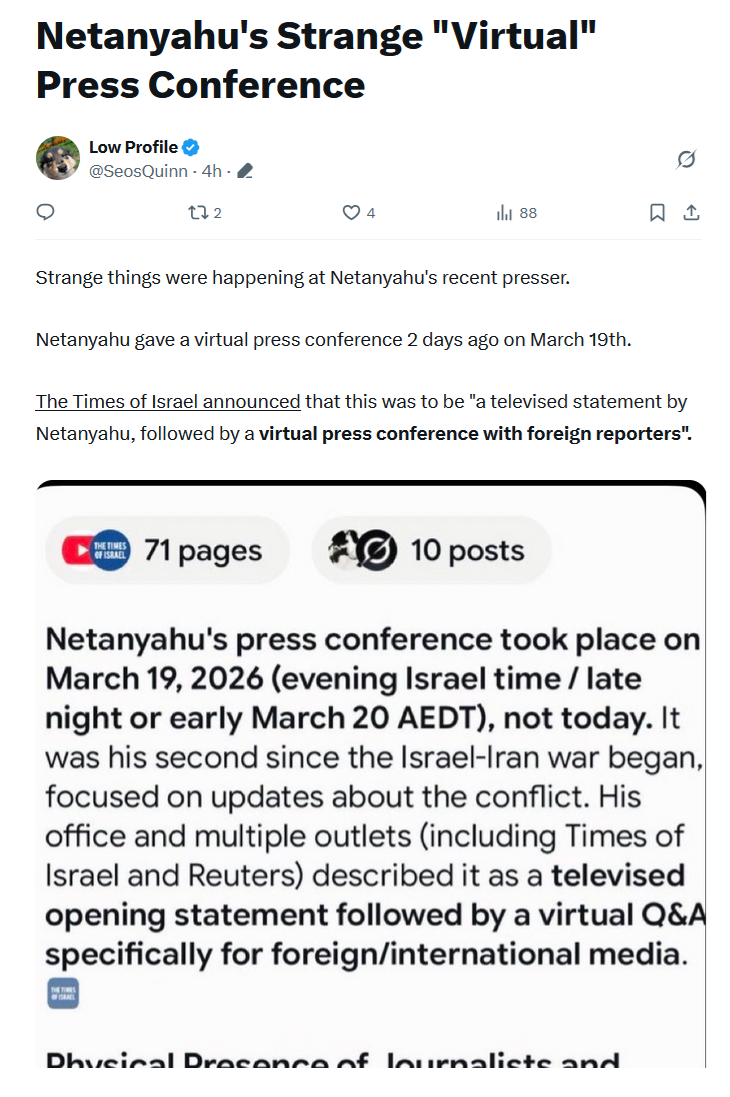The width and height of the screenshot is (730, 1097).
Task: Click the blue verified badge
Action: (191, 147)
